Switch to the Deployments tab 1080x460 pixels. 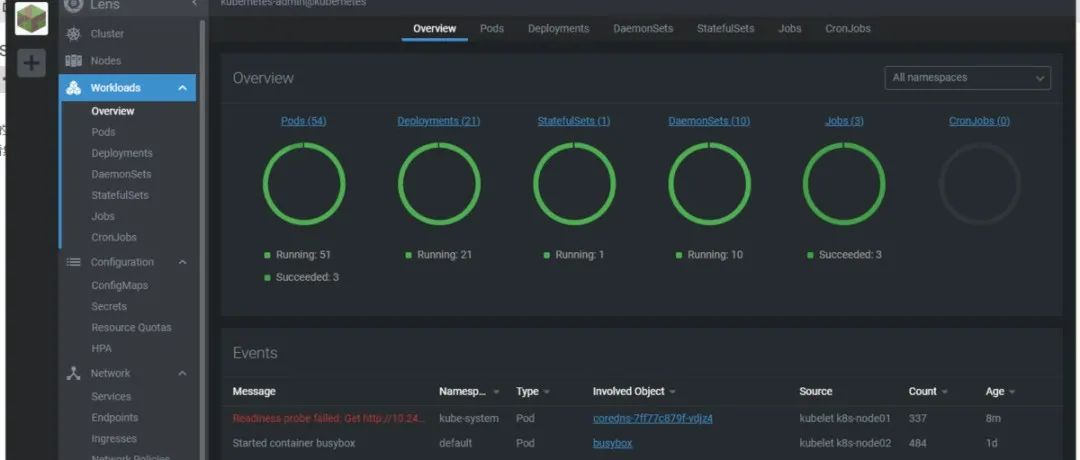pos(559,28)
